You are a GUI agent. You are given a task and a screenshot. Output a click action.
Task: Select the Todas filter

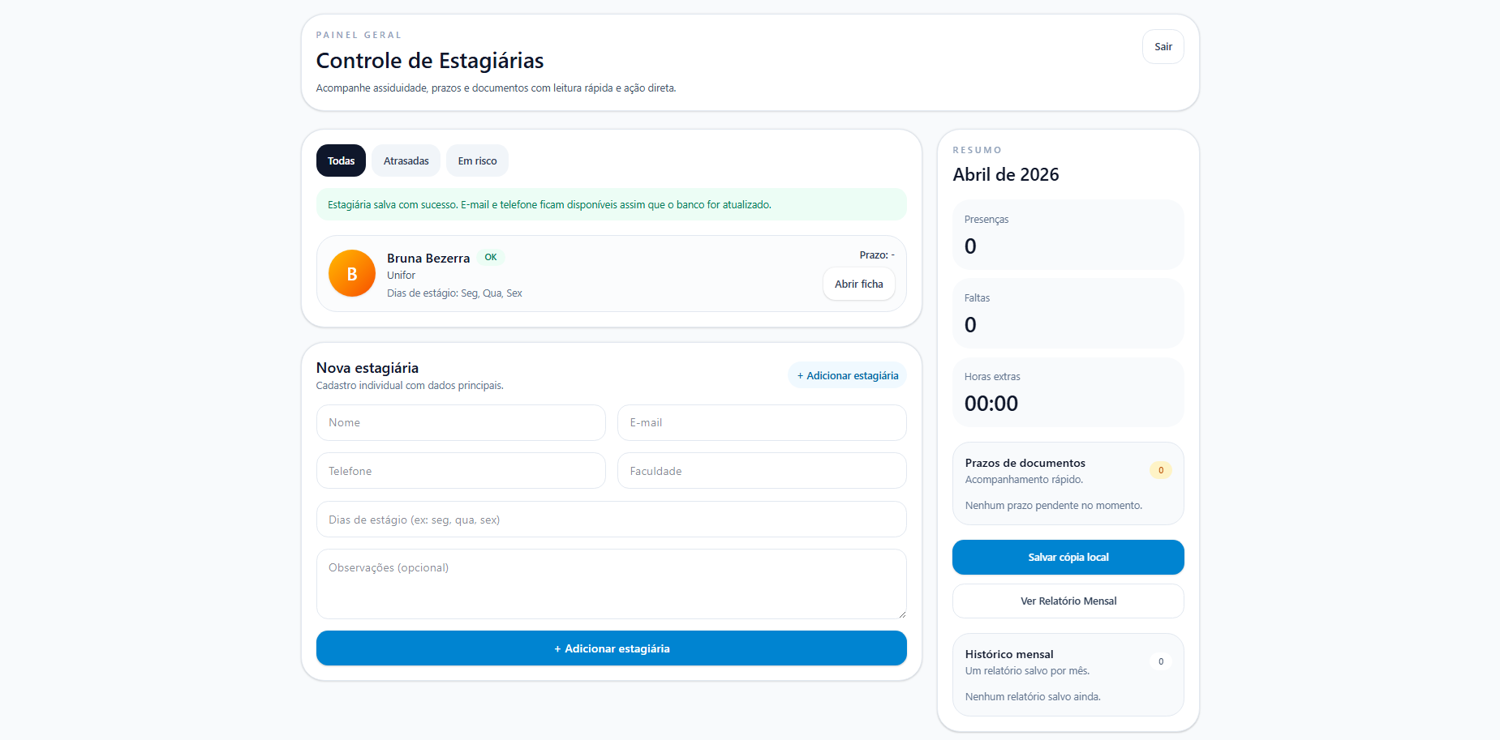(x=340, y=160)
